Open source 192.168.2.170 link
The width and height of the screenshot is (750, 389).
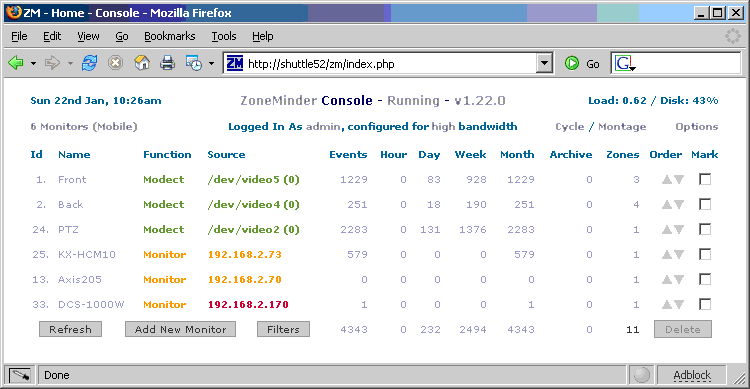coord(248,304)
